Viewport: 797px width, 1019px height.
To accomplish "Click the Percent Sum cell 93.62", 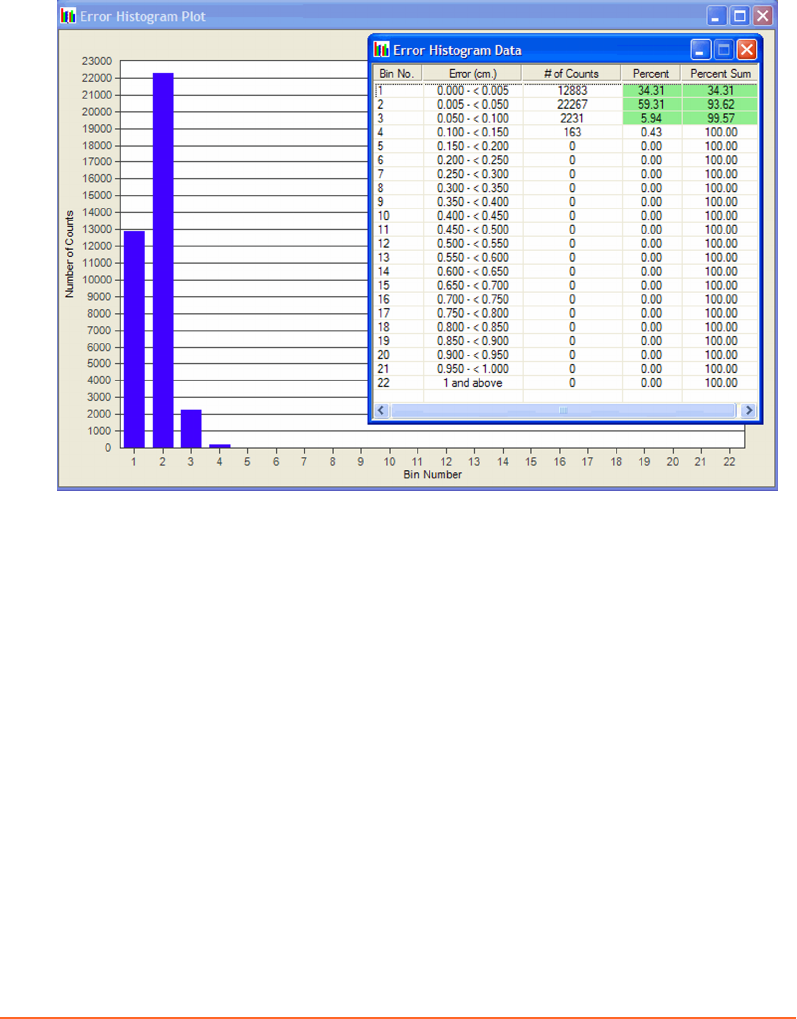I will [721, 105].
